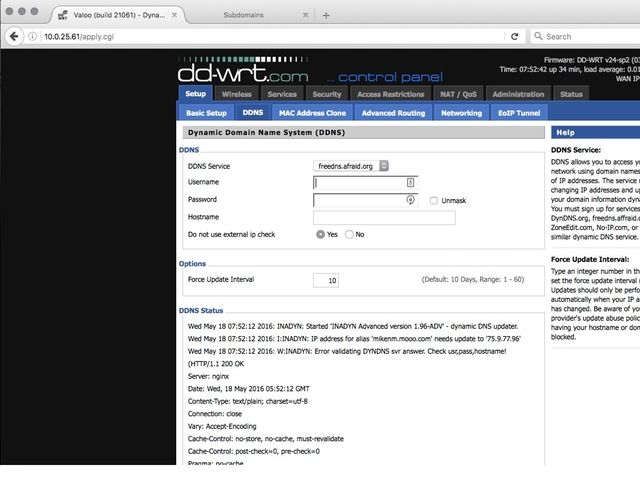Screen dimensions: 640x480
Task: Click the 'Options' section label
Action: [x=192, y=264]
